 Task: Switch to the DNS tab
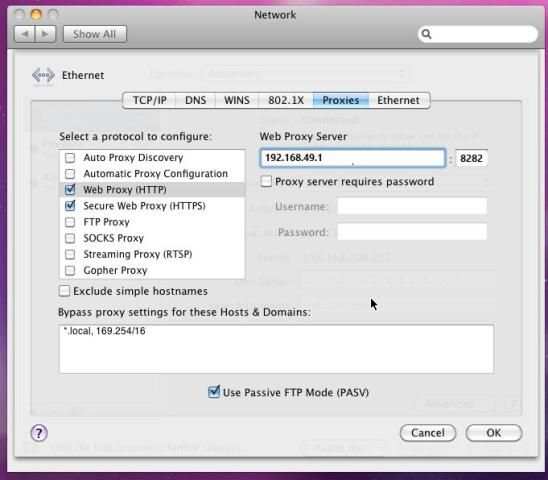coord(195,100)
